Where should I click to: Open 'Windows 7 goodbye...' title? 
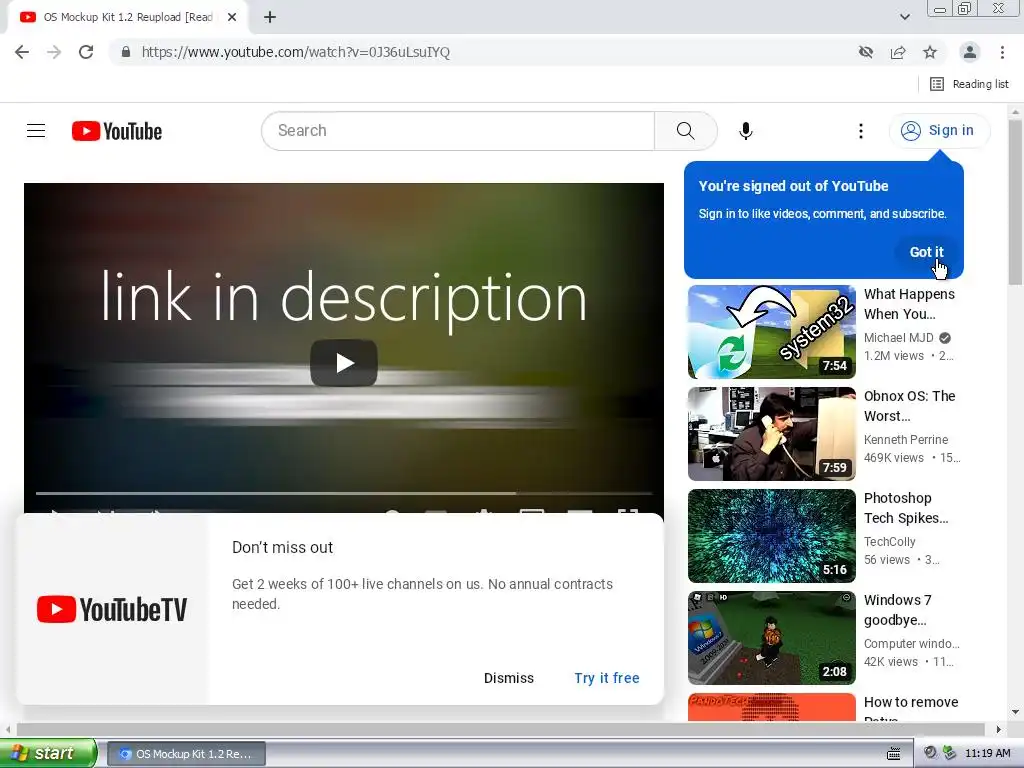[898, 610]
